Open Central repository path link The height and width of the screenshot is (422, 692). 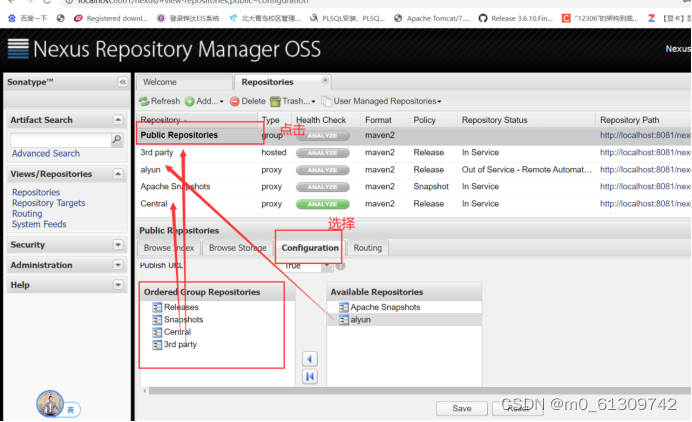645,204
